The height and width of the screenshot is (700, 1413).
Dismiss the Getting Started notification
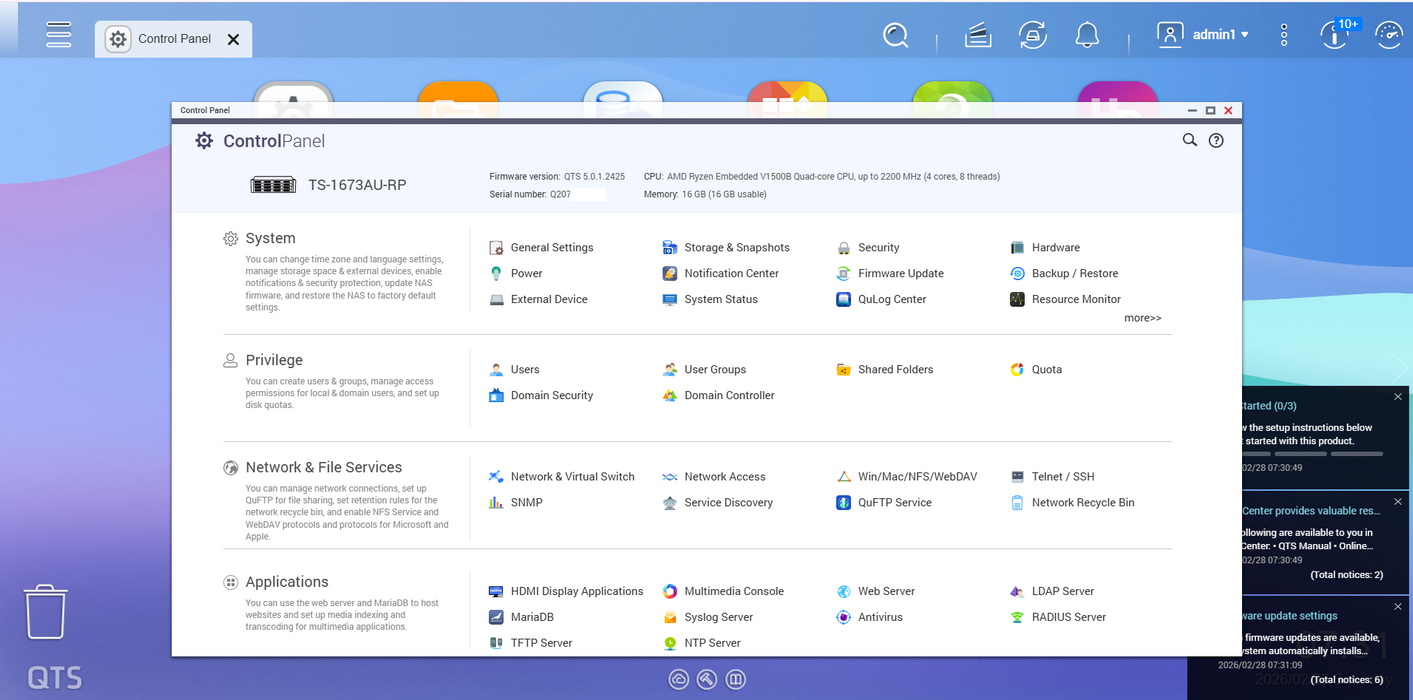tap(1397, 397)
